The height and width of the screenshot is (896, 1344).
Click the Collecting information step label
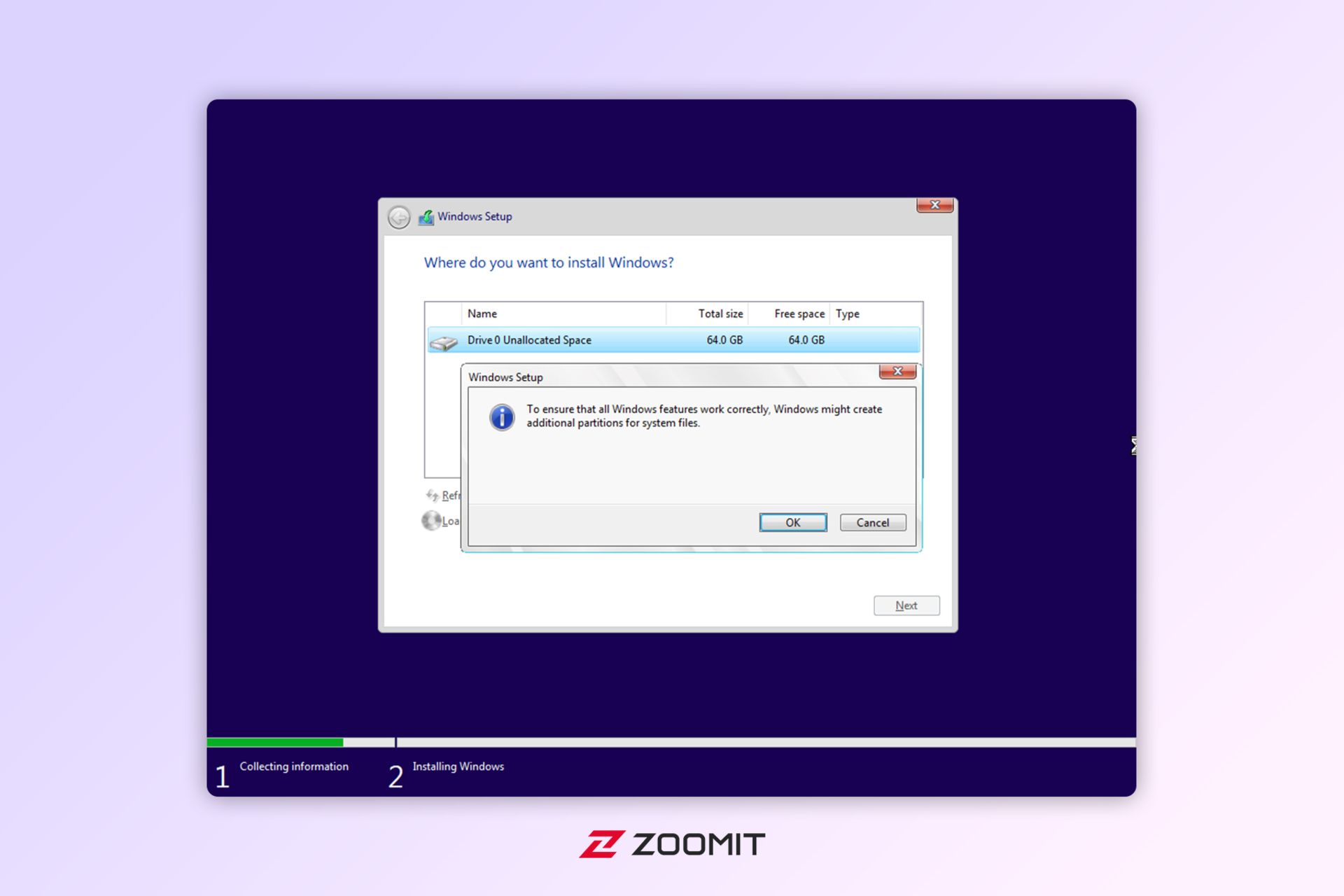click(x=294, y=766)
